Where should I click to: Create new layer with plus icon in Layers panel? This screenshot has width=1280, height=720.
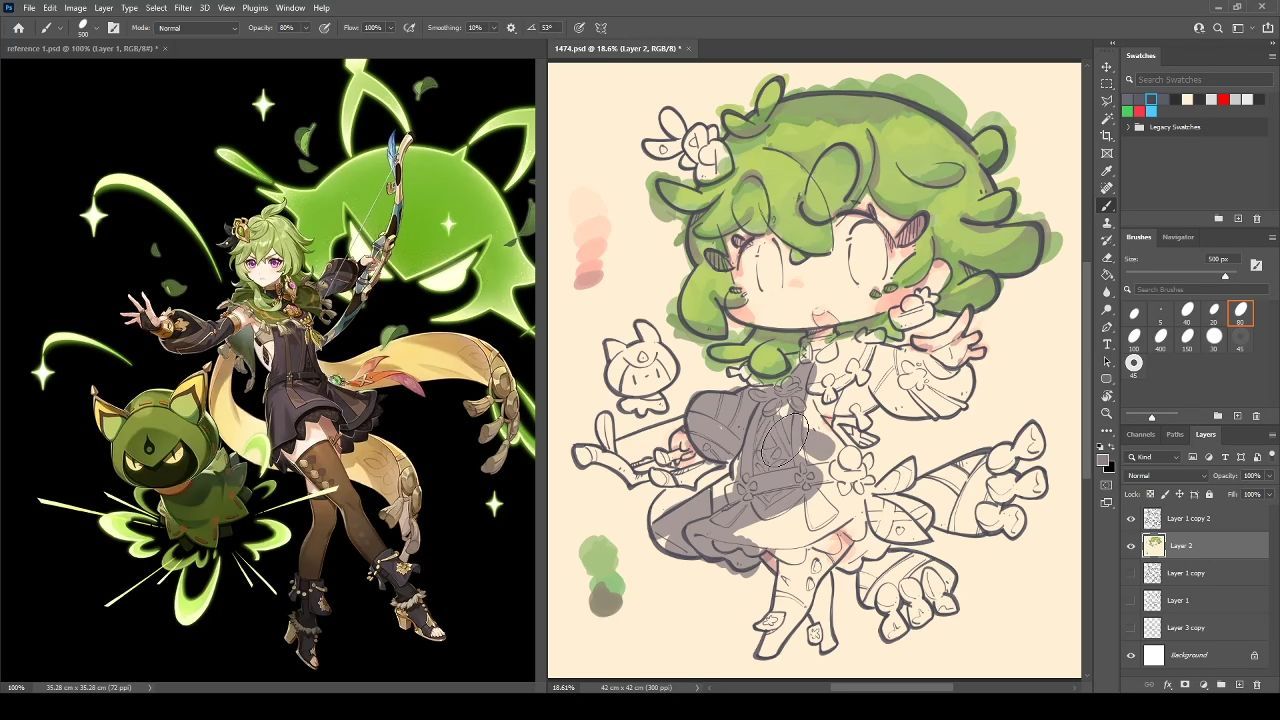[1239, 685]
